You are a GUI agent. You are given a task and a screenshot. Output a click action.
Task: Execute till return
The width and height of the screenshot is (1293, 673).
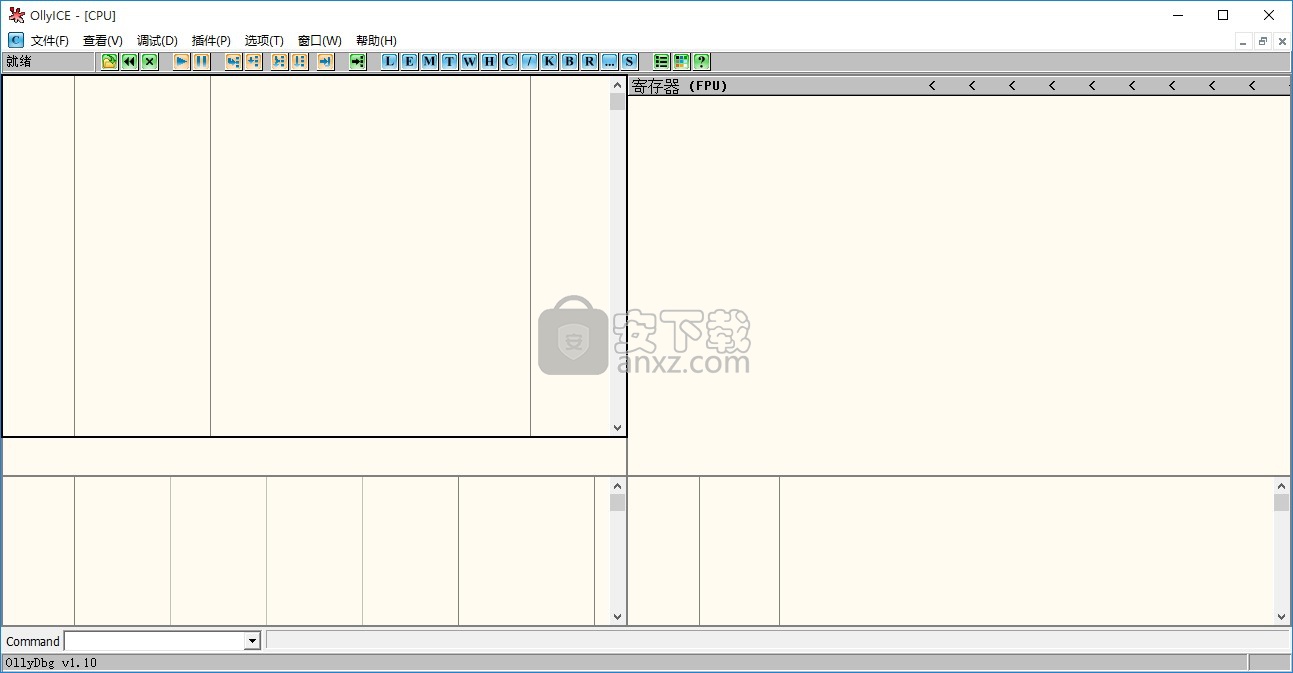[x=326, y=62]
